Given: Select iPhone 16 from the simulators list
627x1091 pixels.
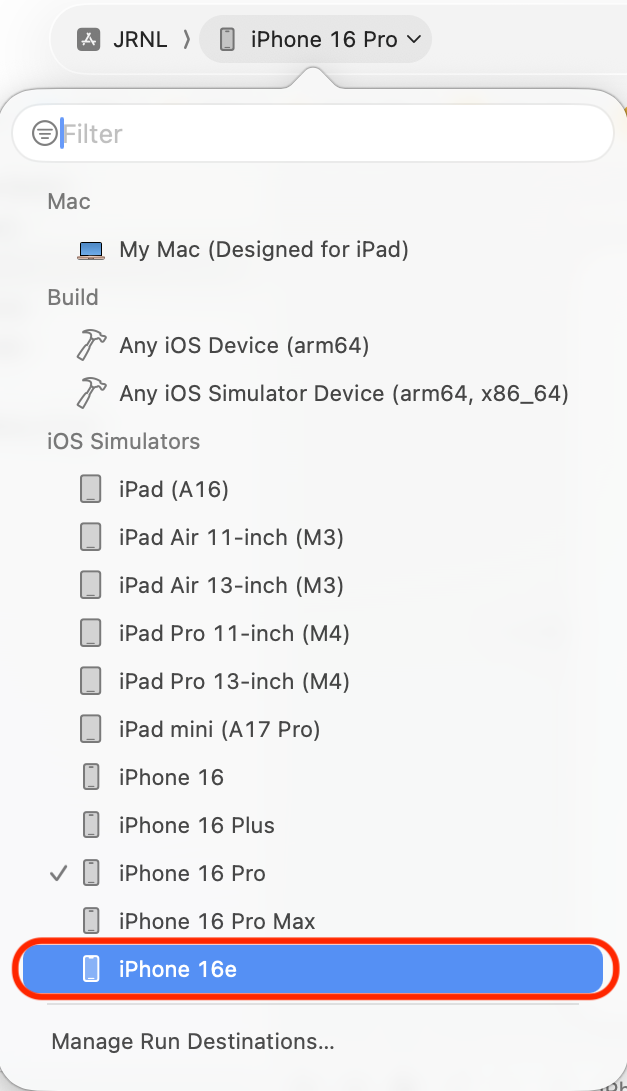Looking at the screenshot, I should (x=171, y=777).
